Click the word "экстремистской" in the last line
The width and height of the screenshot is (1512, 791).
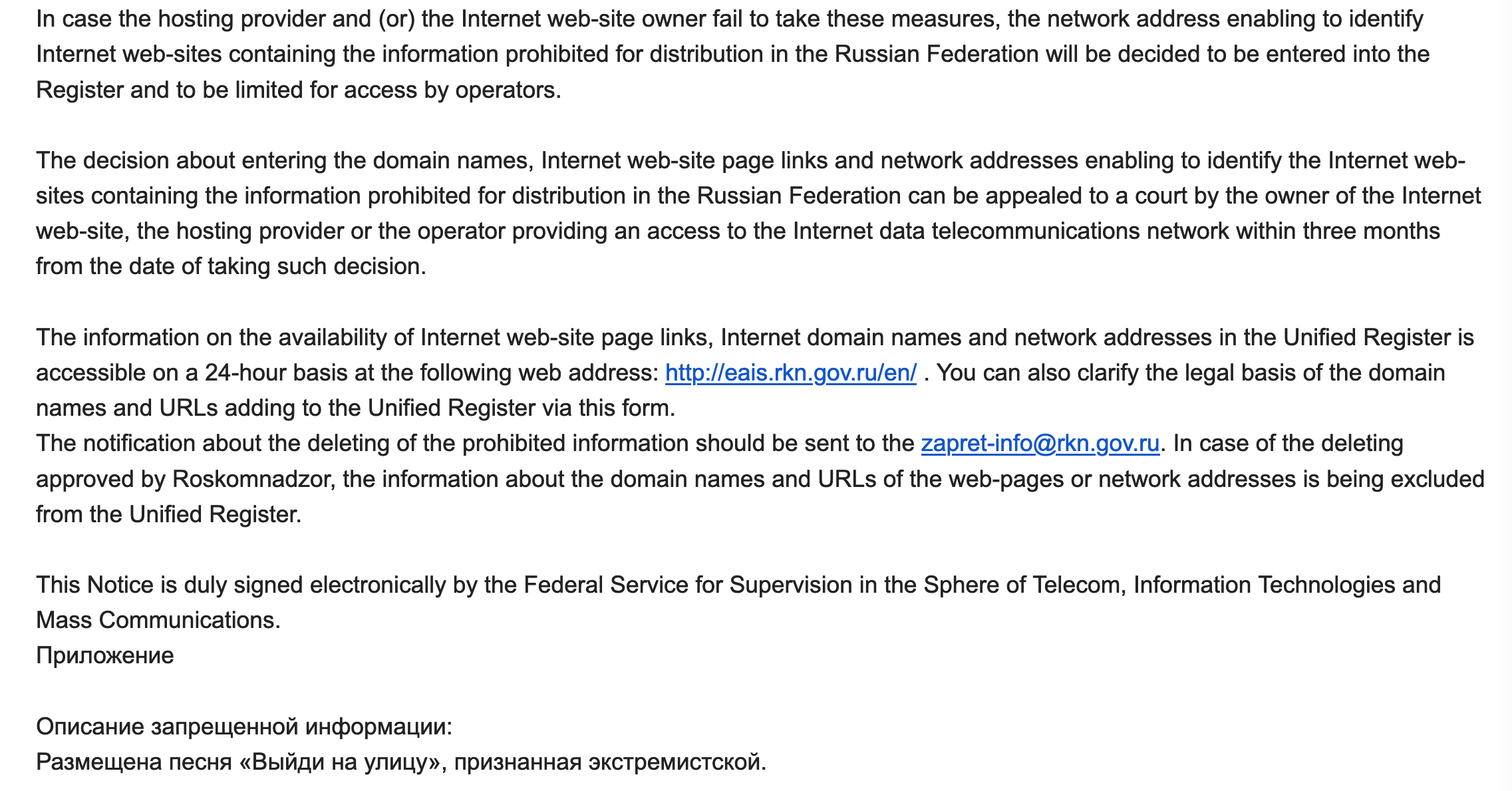click(x=675, y=762)
